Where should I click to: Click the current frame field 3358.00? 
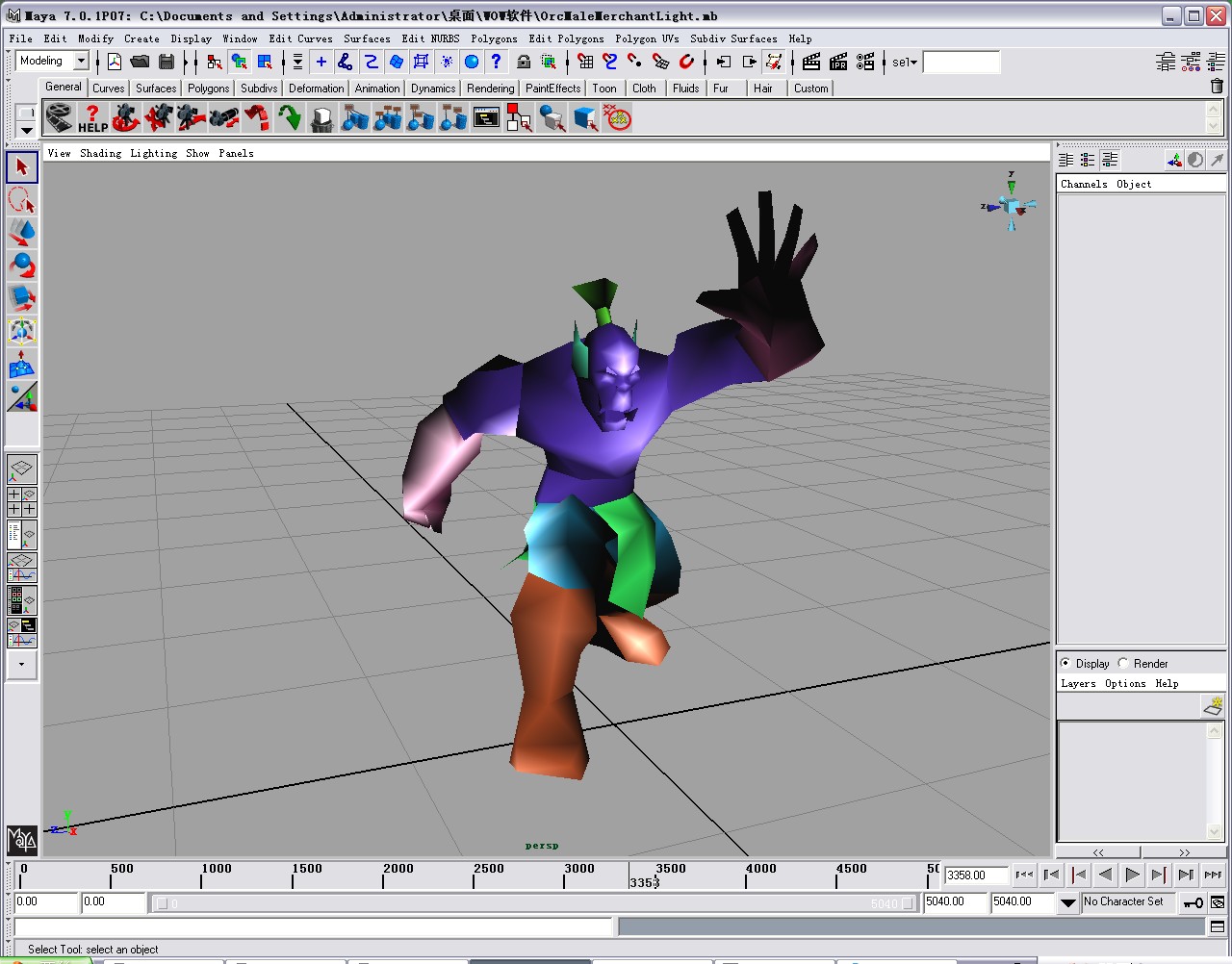975,875
